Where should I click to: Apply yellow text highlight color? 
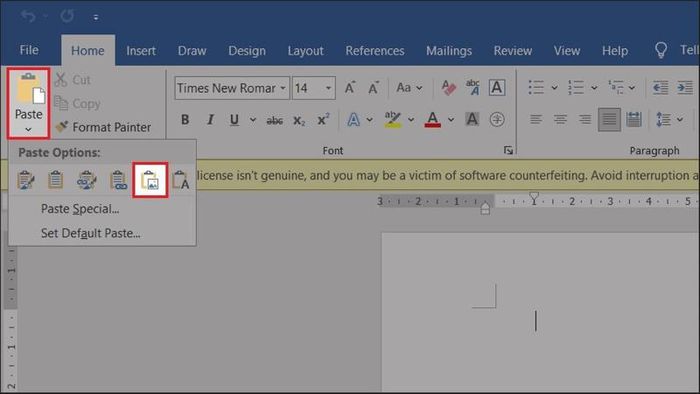coord(393,119)
